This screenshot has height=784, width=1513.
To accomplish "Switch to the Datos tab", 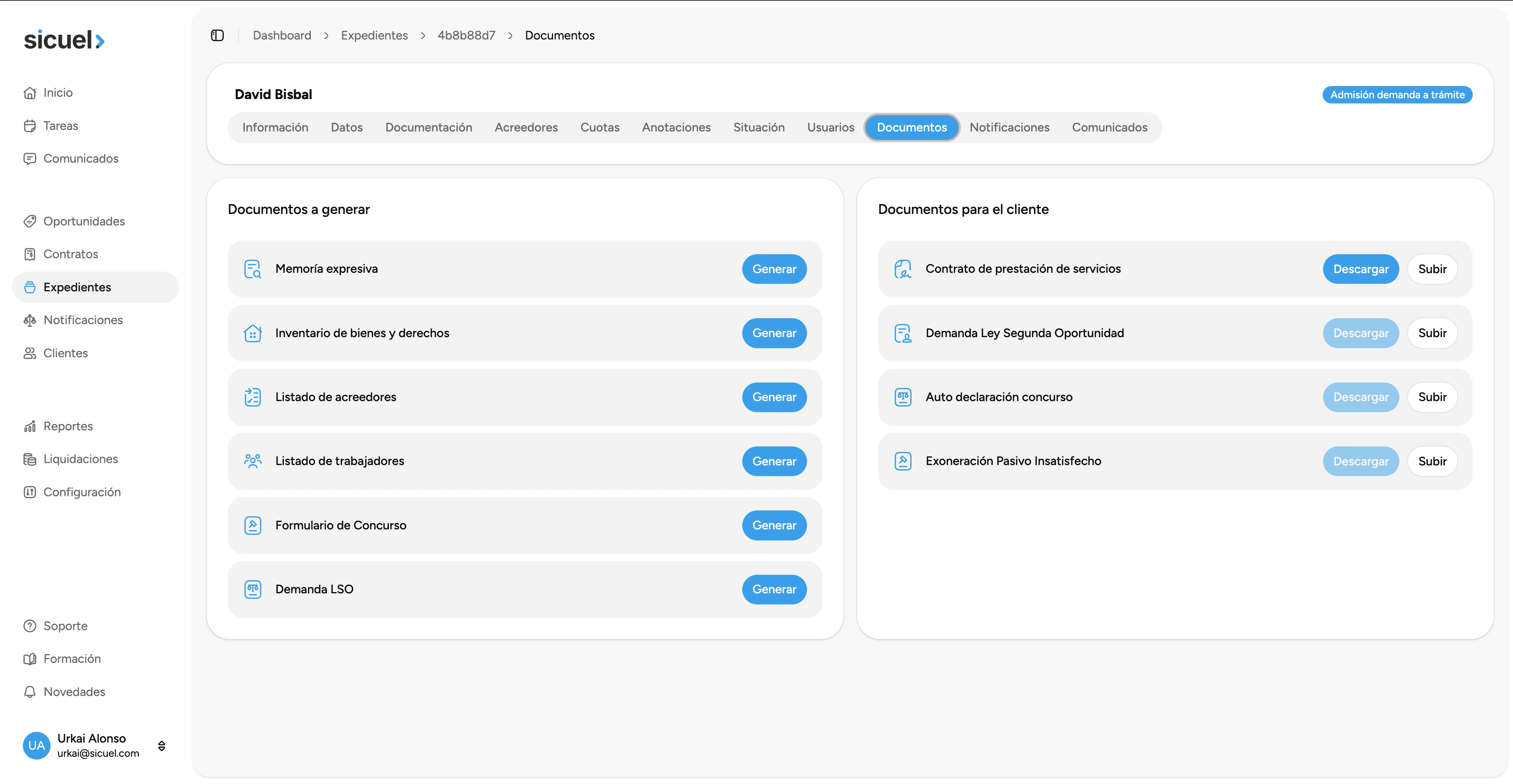I will 347,128.
